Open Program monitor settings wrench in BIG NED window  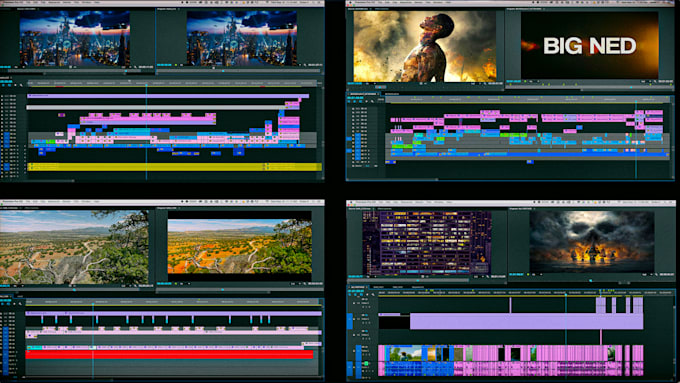(655, 82)
